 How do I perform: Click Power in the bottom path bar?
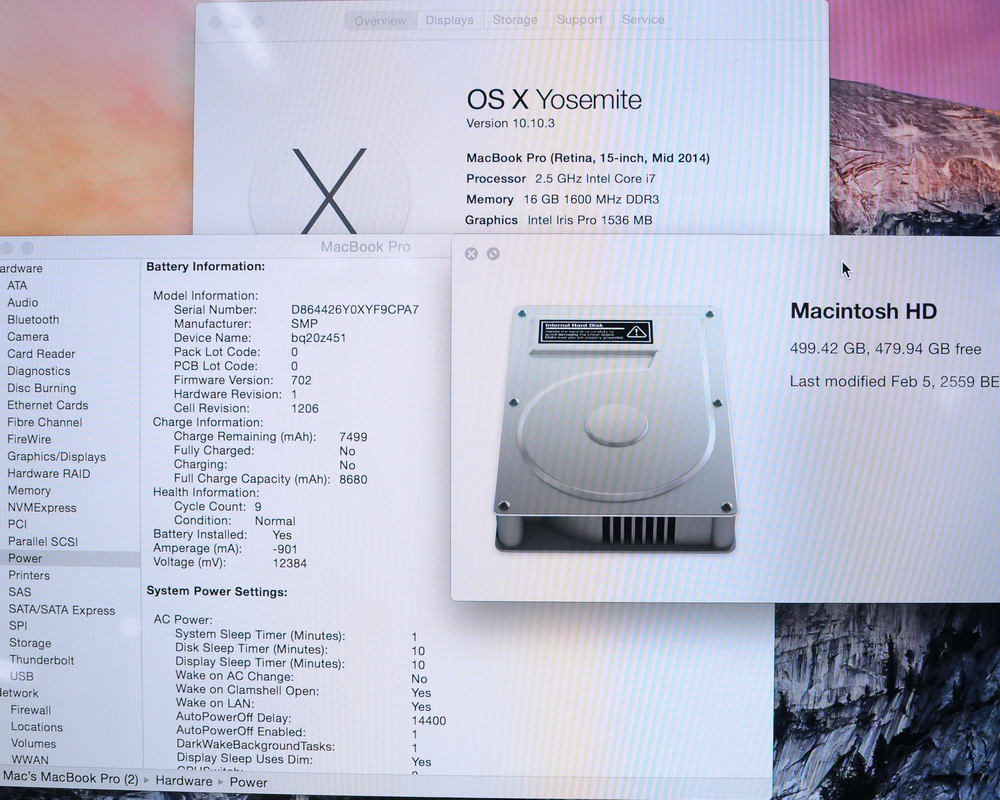pos(248,782)
